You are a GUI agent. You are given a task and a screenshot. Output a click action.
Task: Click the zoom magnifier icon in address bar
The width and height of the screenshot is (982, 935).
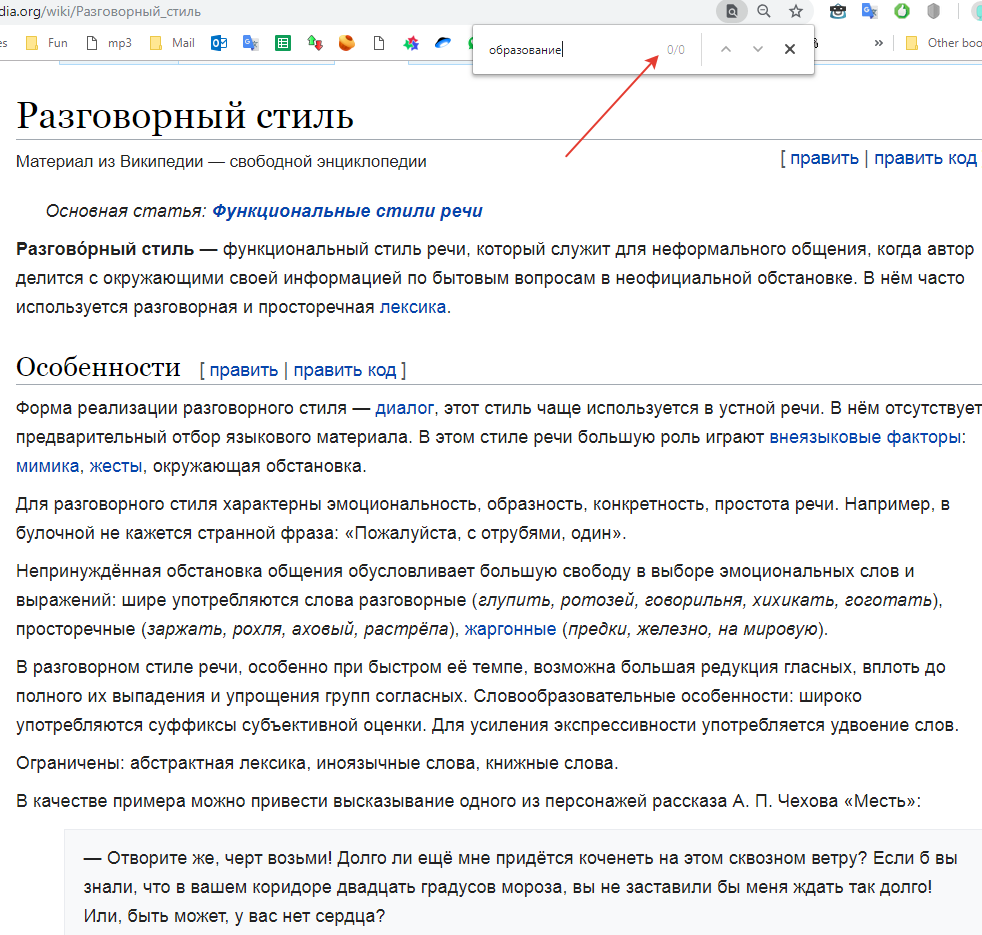[764, 11]
